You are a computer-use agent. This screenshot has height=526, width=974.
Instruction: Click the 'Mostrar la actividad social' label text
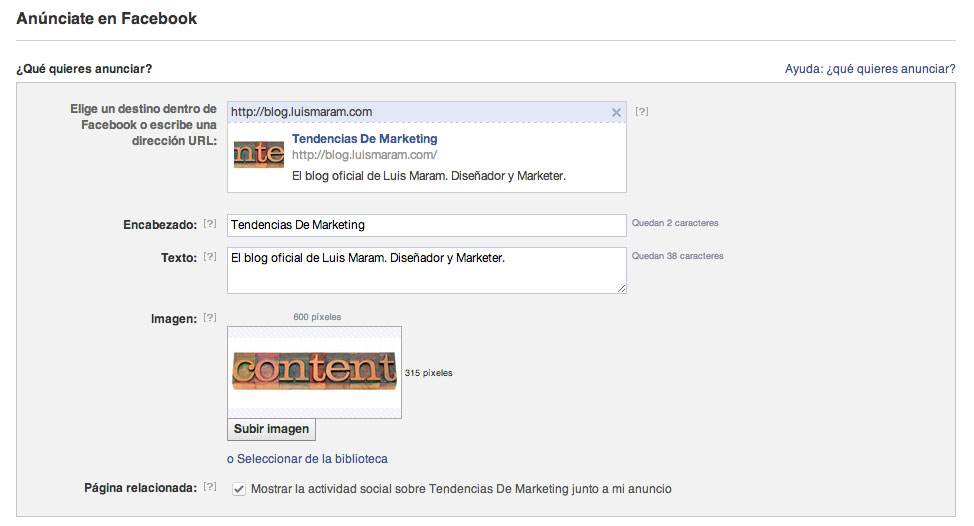460,489
